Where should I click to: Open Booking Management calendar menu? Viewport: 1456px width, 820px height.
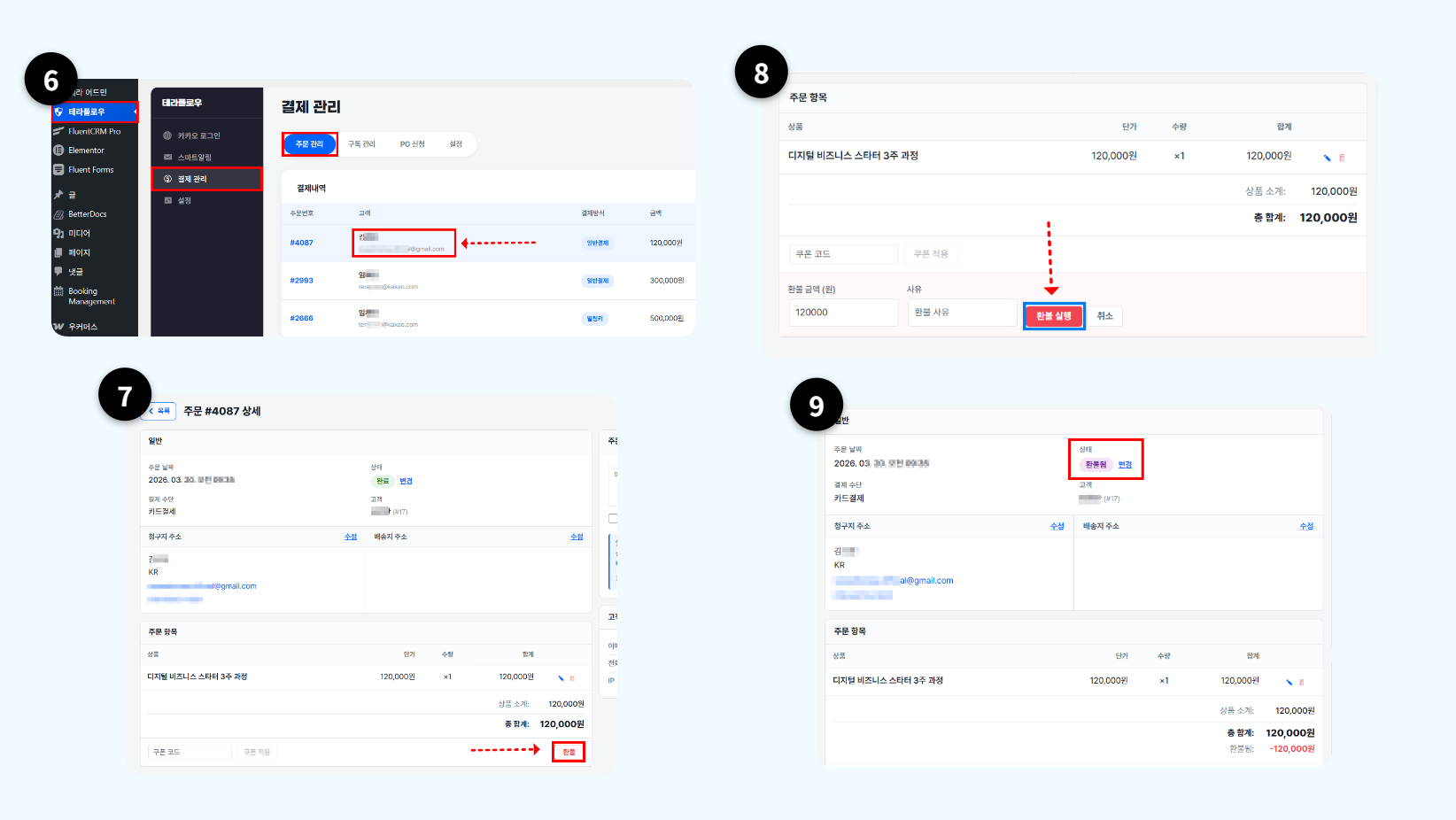pyautogui.click(x=92, y=296)
